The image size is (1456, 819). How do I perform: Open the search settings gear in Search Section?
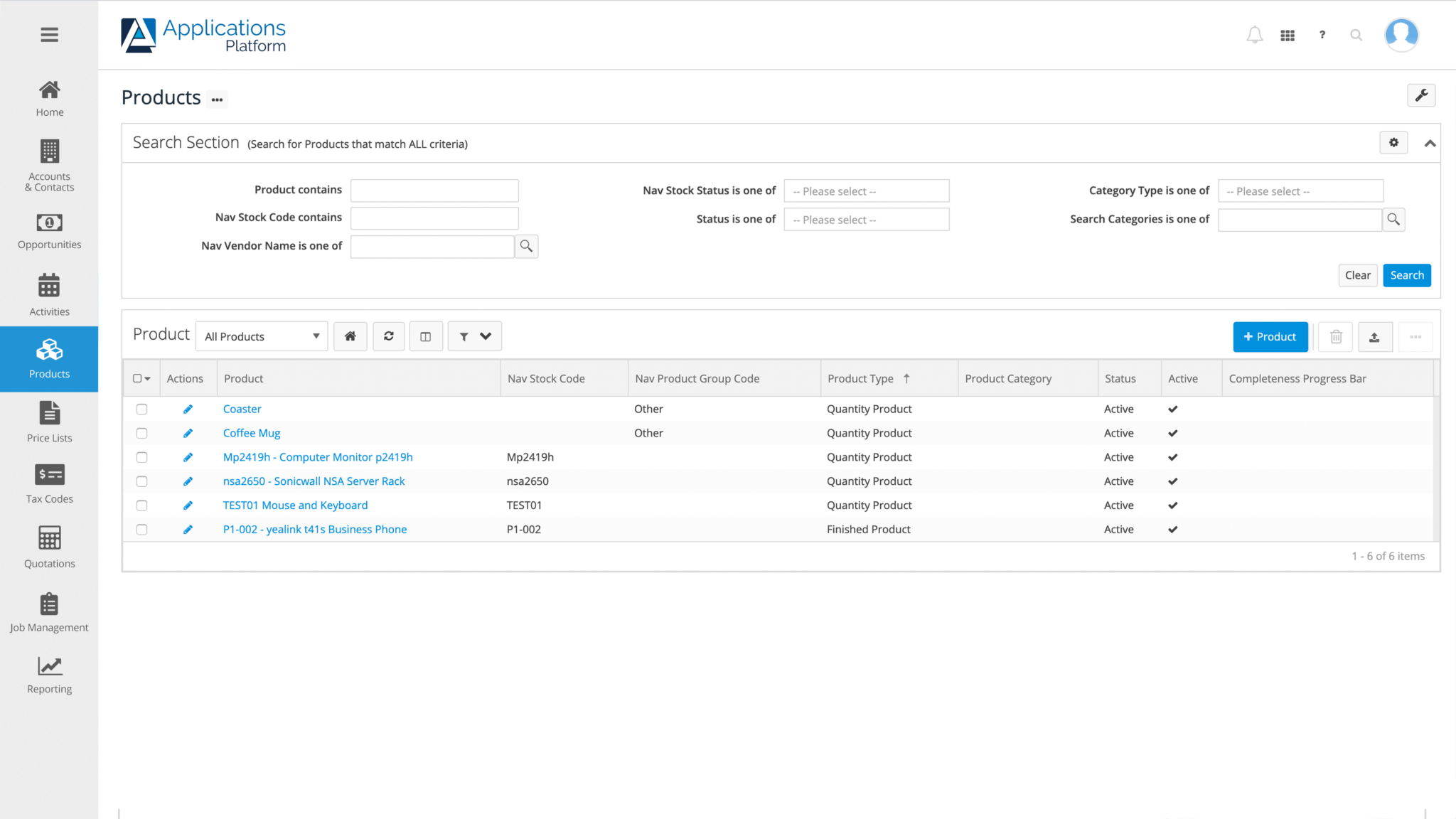[x=1393, y=142]
